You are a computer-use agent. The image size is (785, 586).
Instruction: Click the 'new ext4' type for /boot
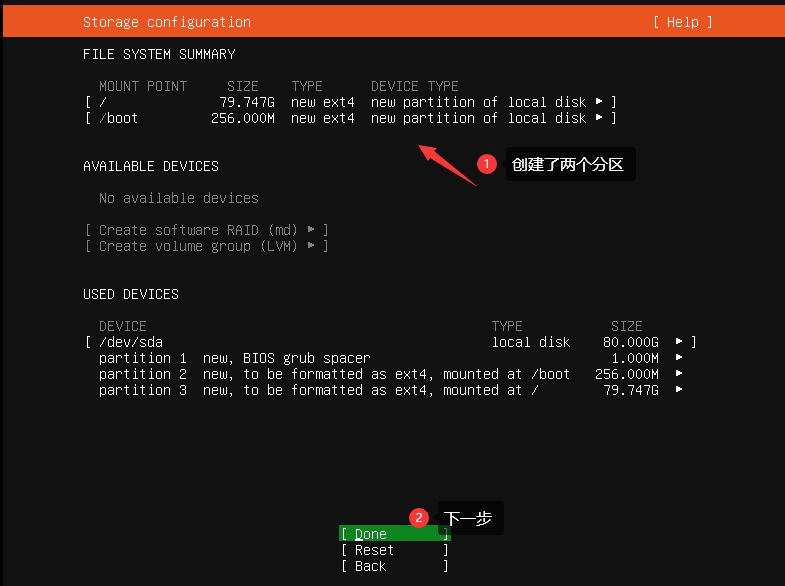point(323,118)
